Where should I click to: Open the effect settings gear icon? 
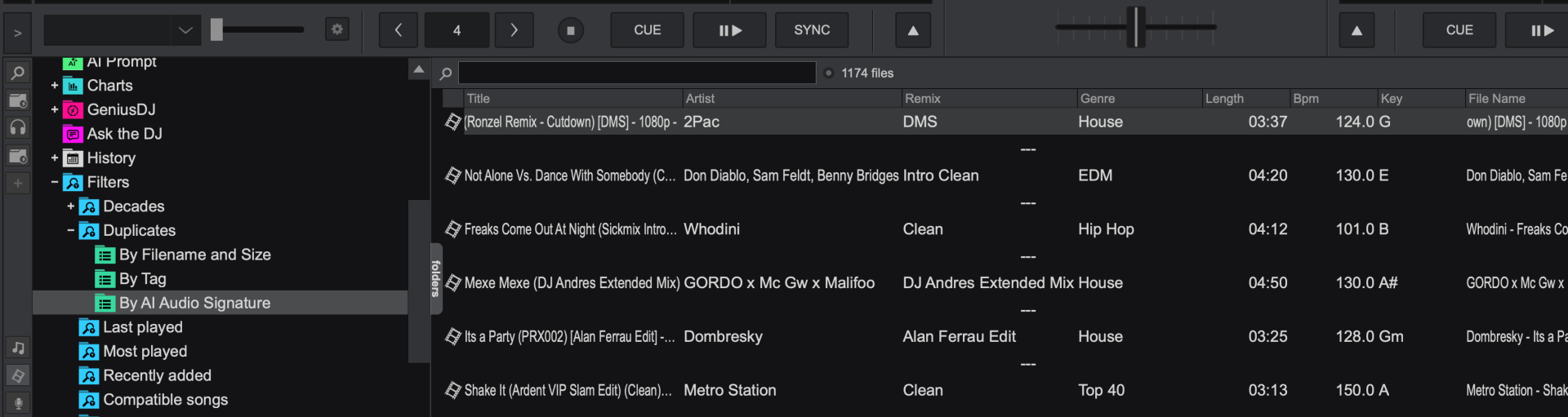[336, 30]
